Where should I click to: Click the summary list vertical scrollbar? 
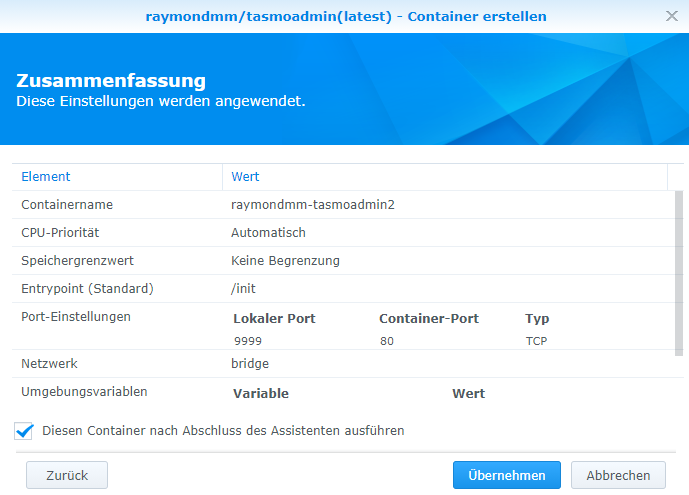(x=679, y=273)
